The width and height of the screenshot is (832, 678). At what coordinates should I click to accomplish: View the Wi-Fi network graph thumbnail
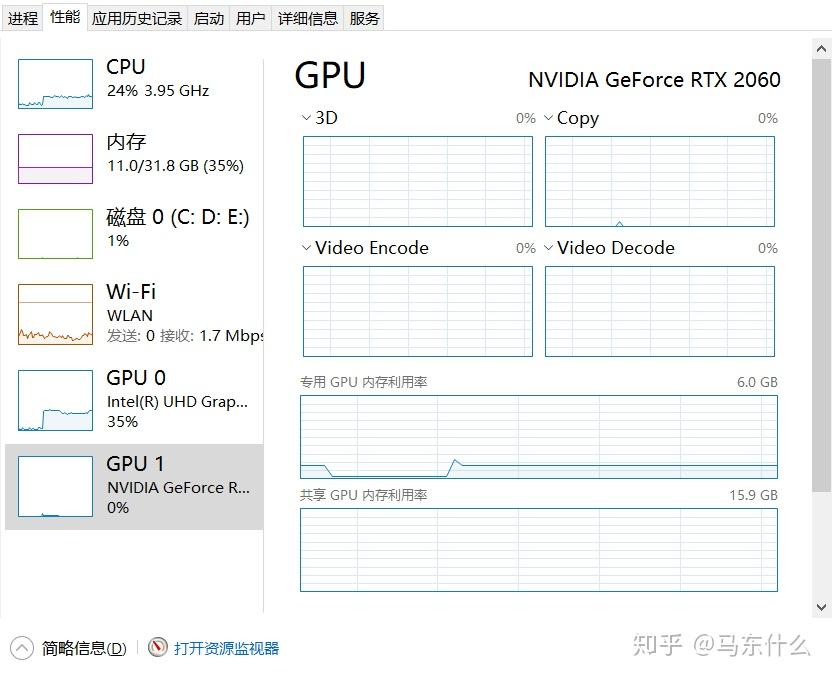[x=55, y=313]
